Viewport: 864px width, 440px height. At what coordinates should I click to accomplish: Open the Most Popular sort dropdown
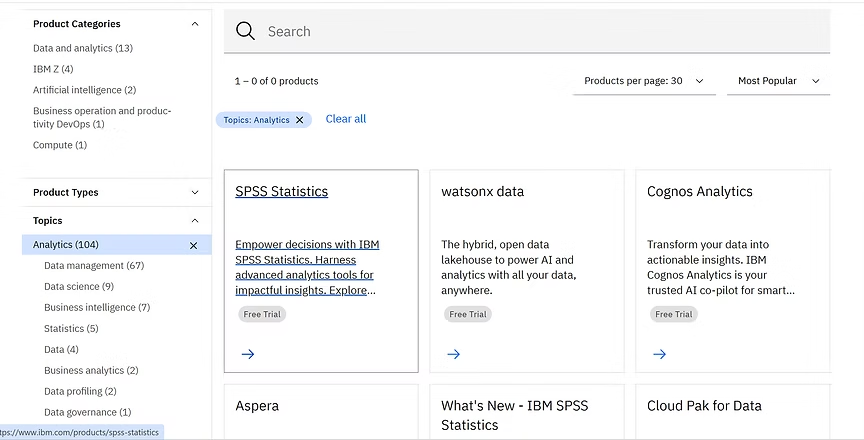[x=778, y=81]
